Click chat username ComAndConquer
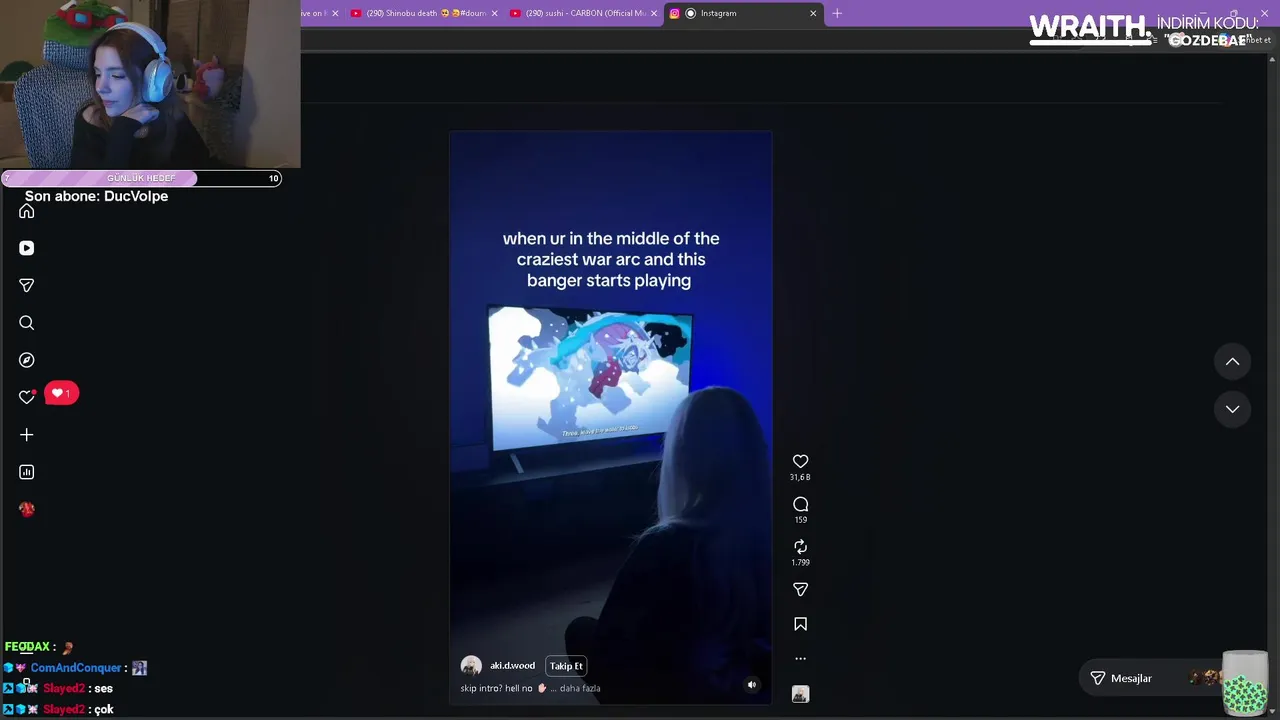 tap(76, 668)
